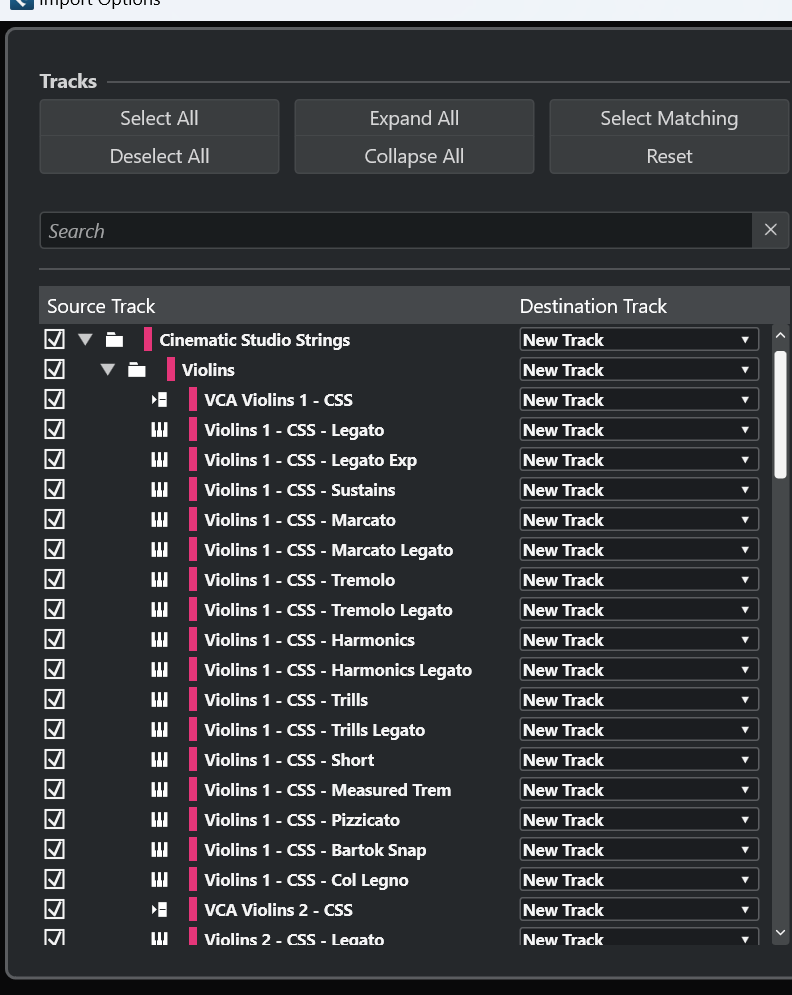Click the Reset button
Viewport: 792px width, 995px height.
(670, 156)
